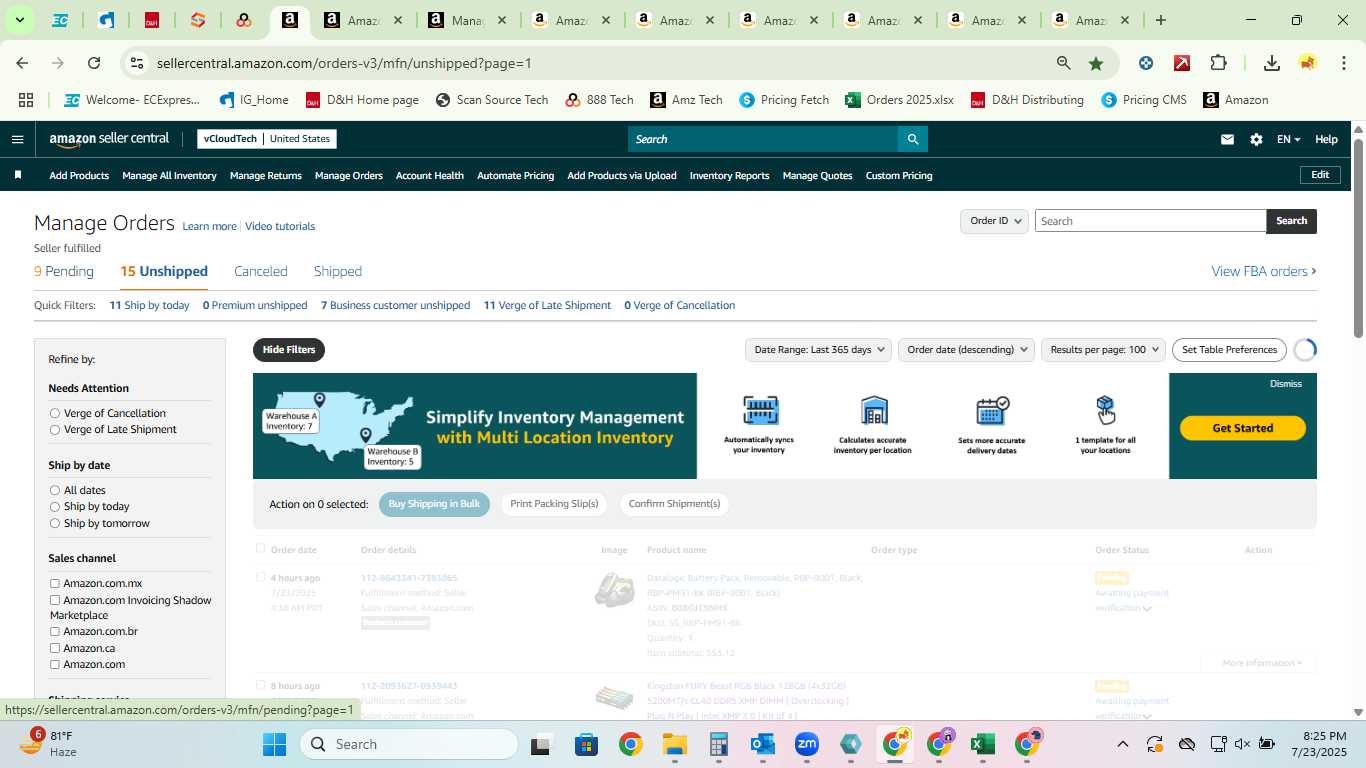
Task: Open the Order ID search type dropdown
Action: click(x=995, y=221)
